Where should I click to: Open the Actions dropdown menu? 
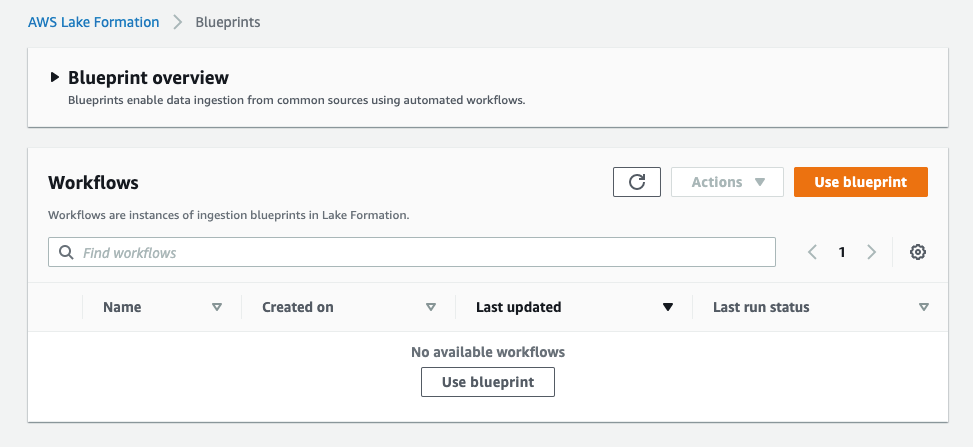(x=727, y=182)
